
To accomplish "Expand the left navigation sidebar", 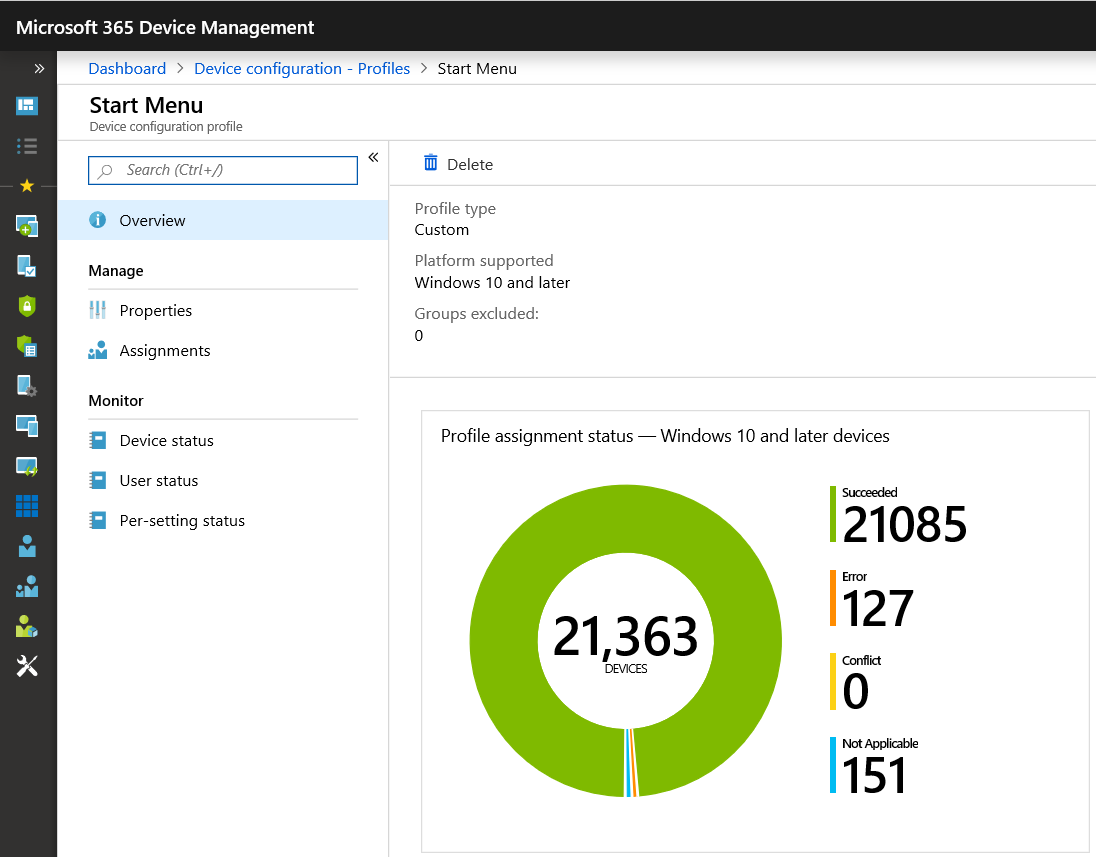I will click(39, 69).
